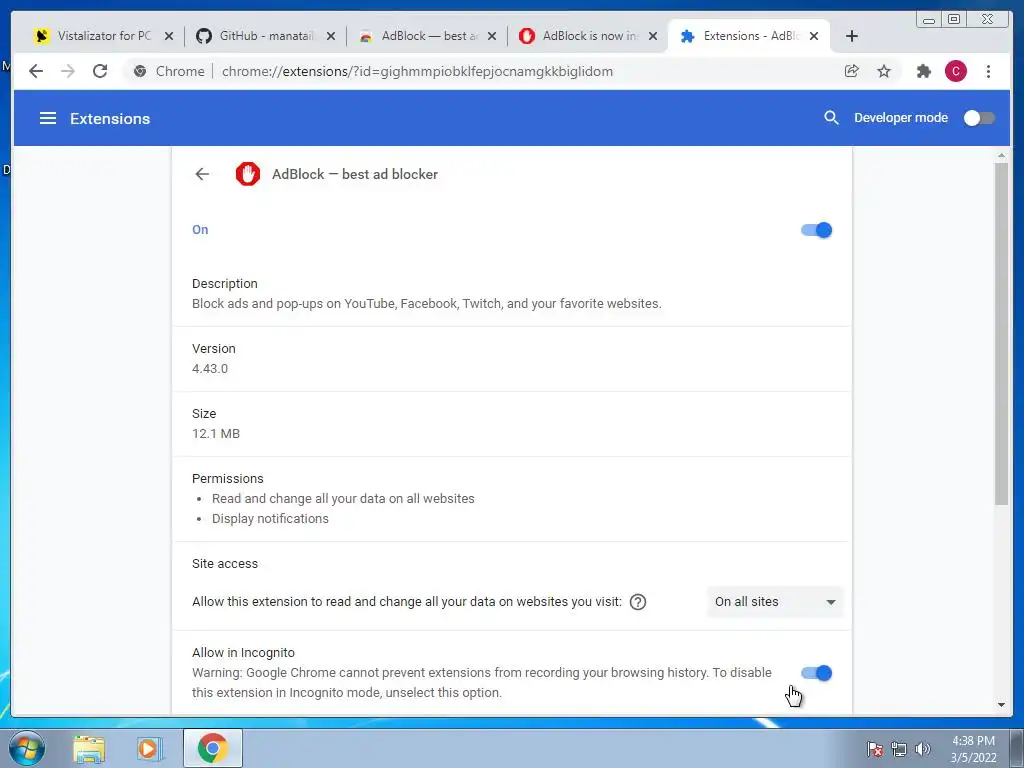Open a new tab with plus button
The width and height of the screenshot is (1024, 768).
click(852, 36)
